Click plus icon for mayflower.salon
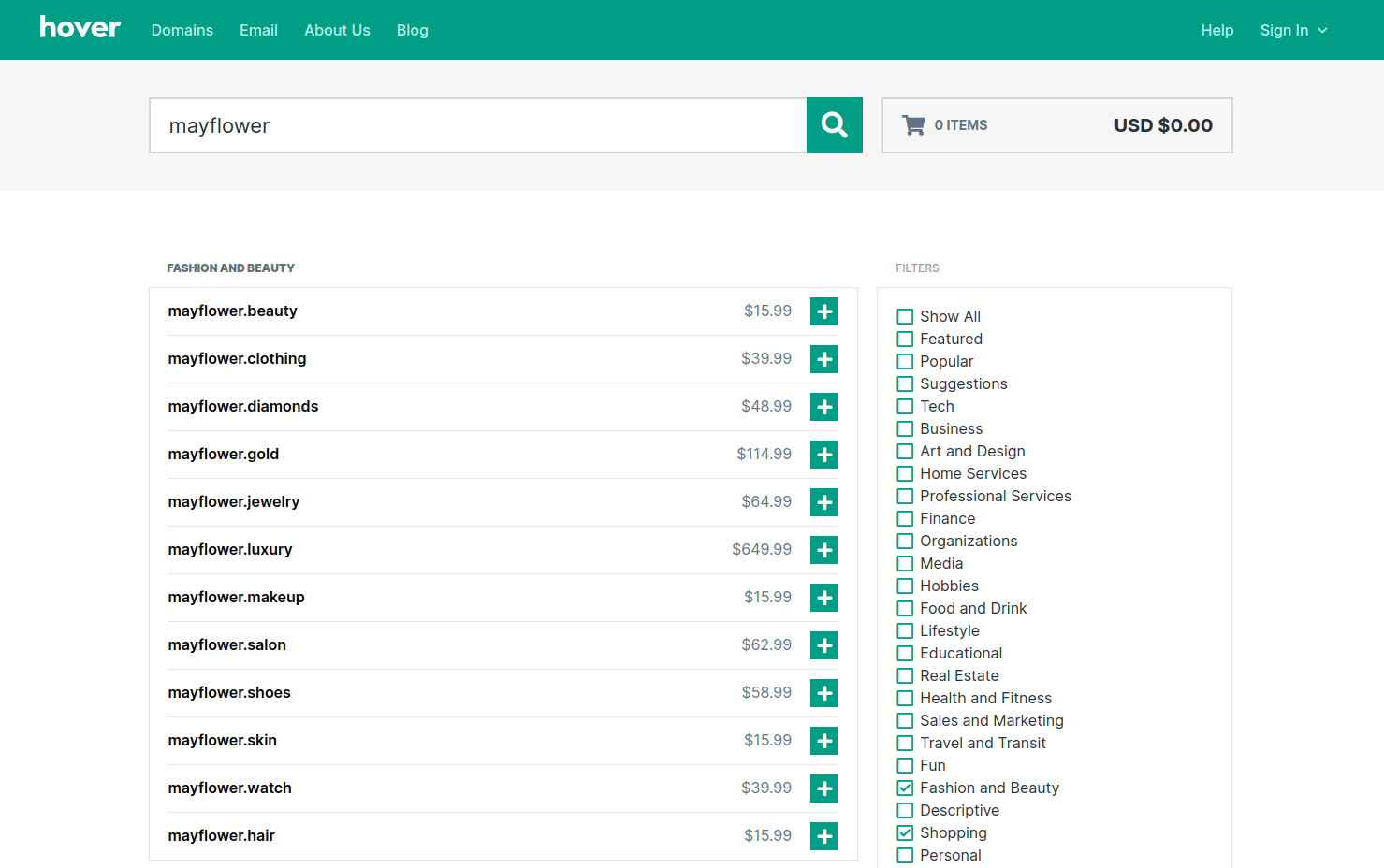1384x868 pixels. (823, 645)
